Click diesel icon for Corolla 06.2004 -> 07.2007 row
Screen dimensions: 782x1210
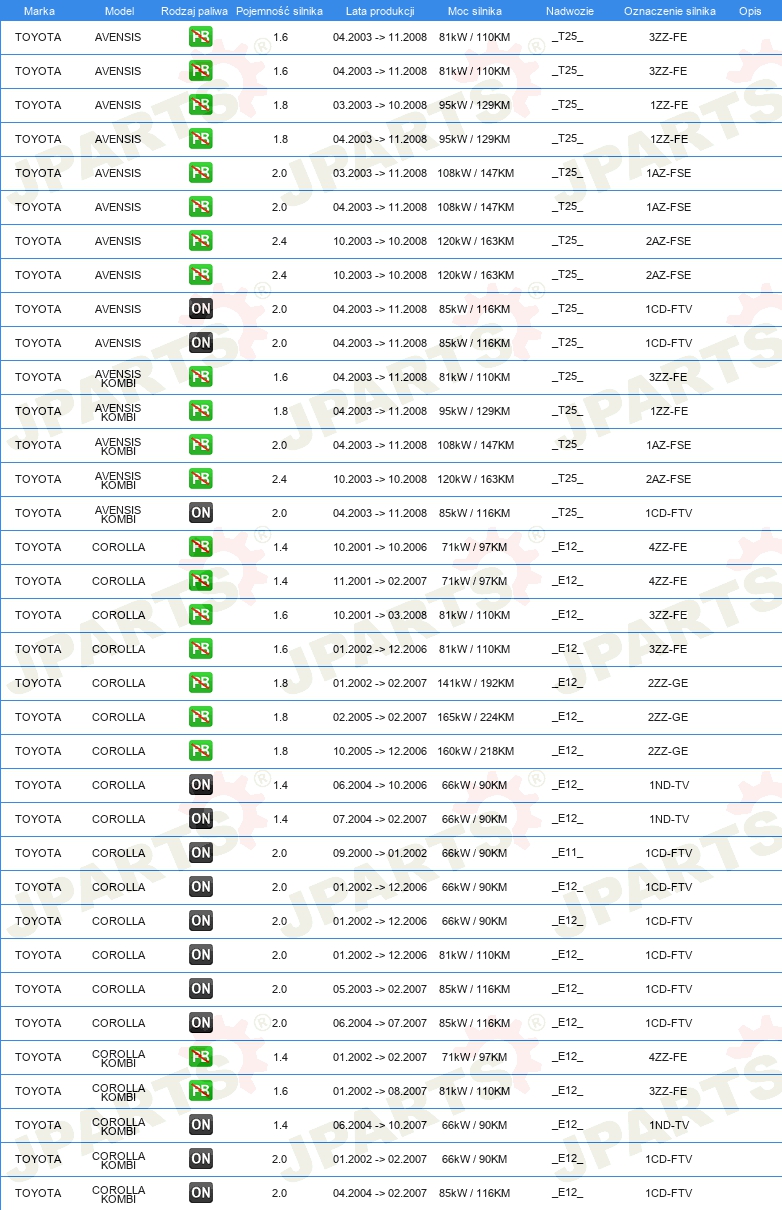tap(200, 1023)
